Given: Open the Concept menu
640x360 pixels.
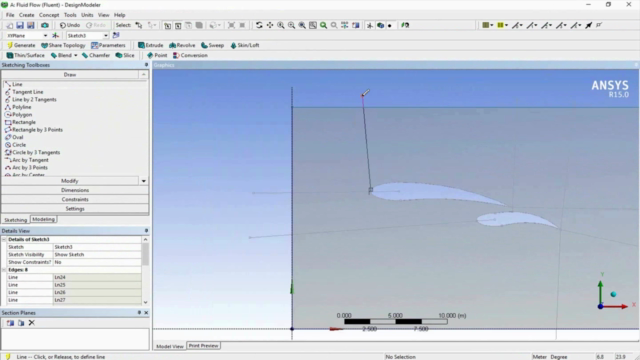Looking at the screenshot, I should click(x=49, y=15).
